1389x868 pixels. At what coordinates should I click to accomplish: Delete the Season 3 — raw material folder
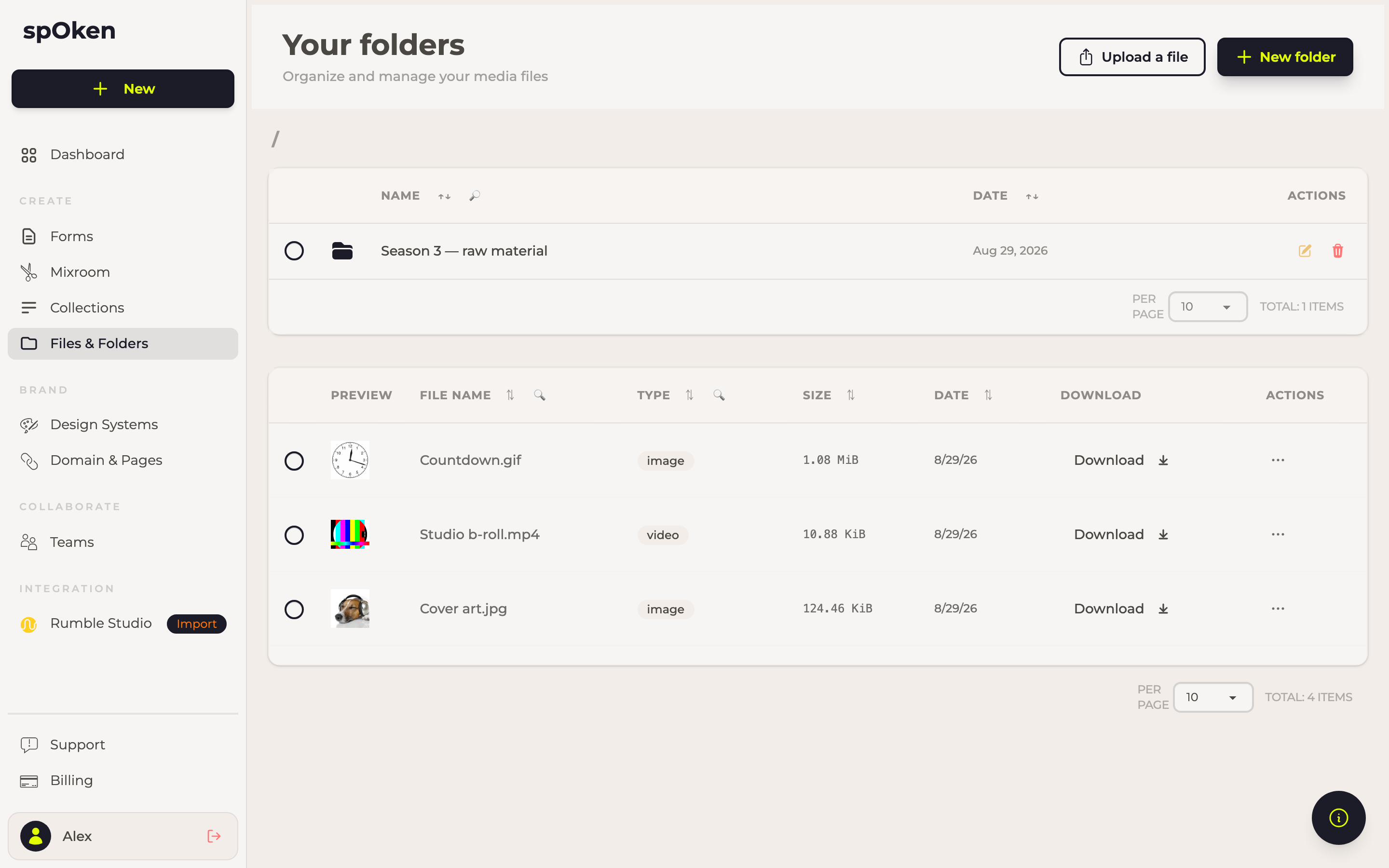[x=1337, y=251]
